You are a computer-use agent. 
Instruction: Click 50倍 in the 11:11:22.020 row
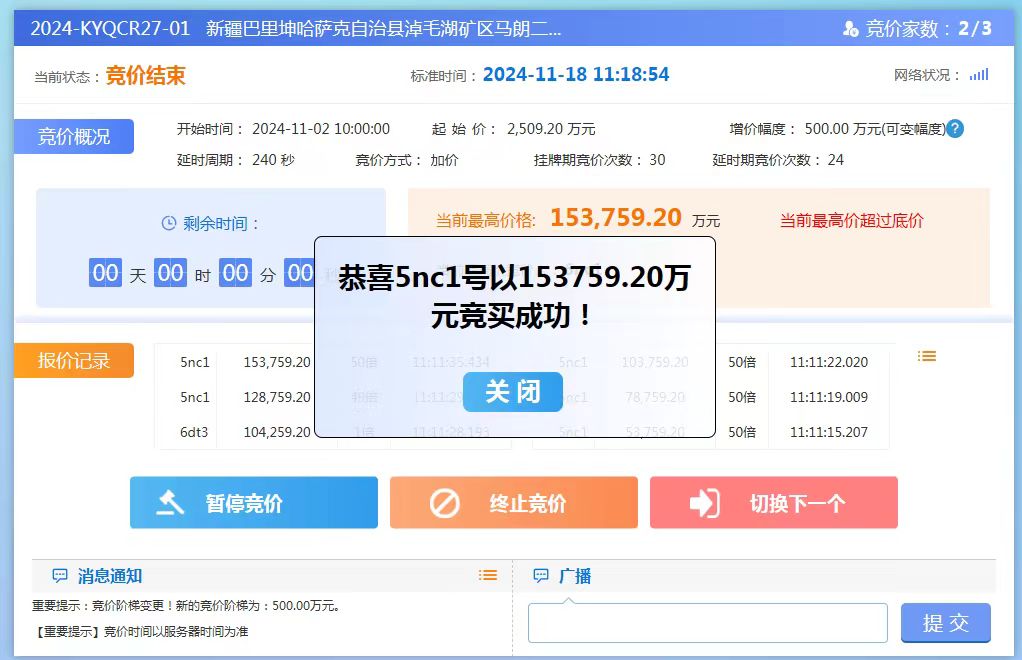(742, 362)
